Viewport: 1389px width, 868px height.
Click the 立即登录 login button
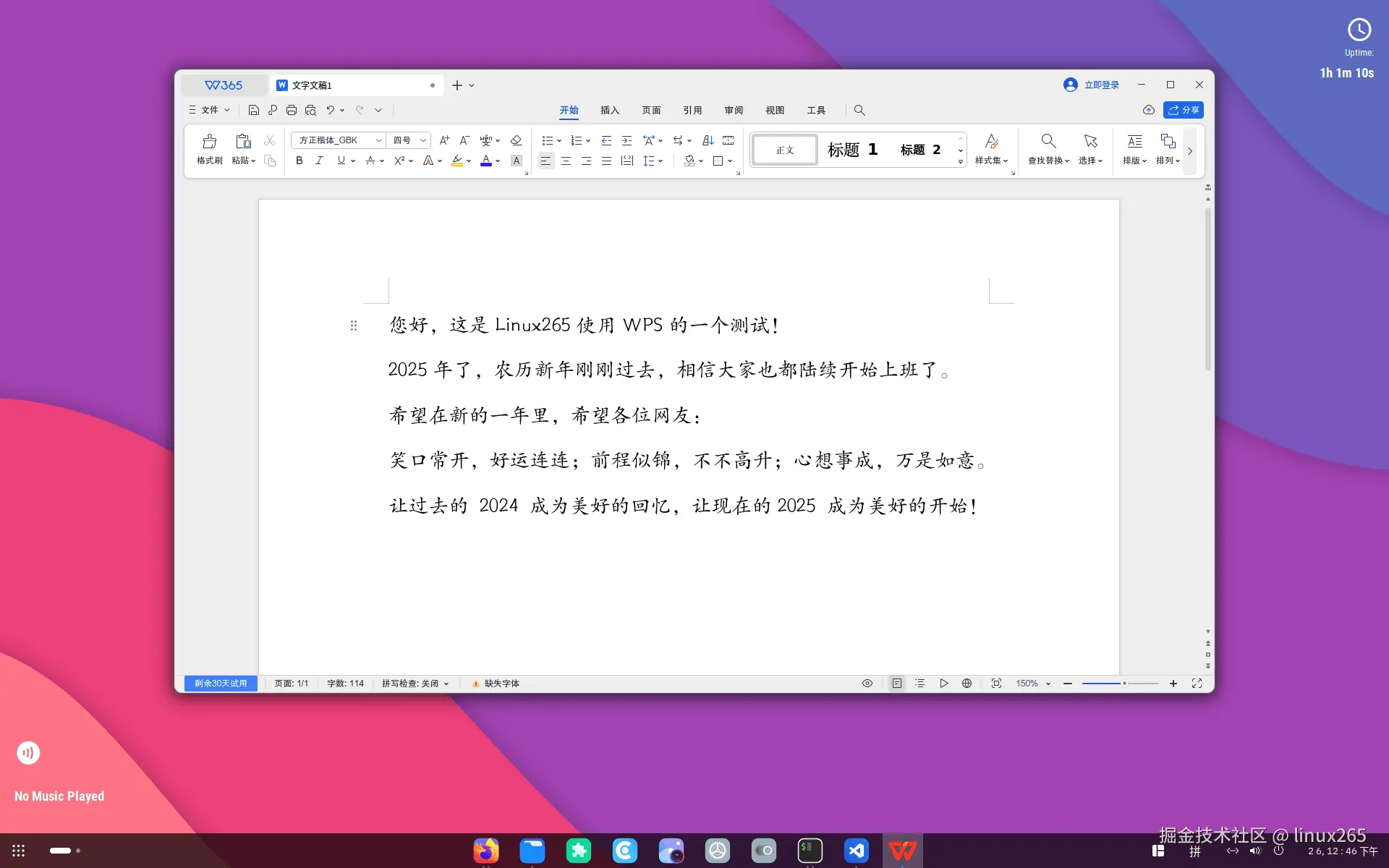click(x=1091, y=85)
